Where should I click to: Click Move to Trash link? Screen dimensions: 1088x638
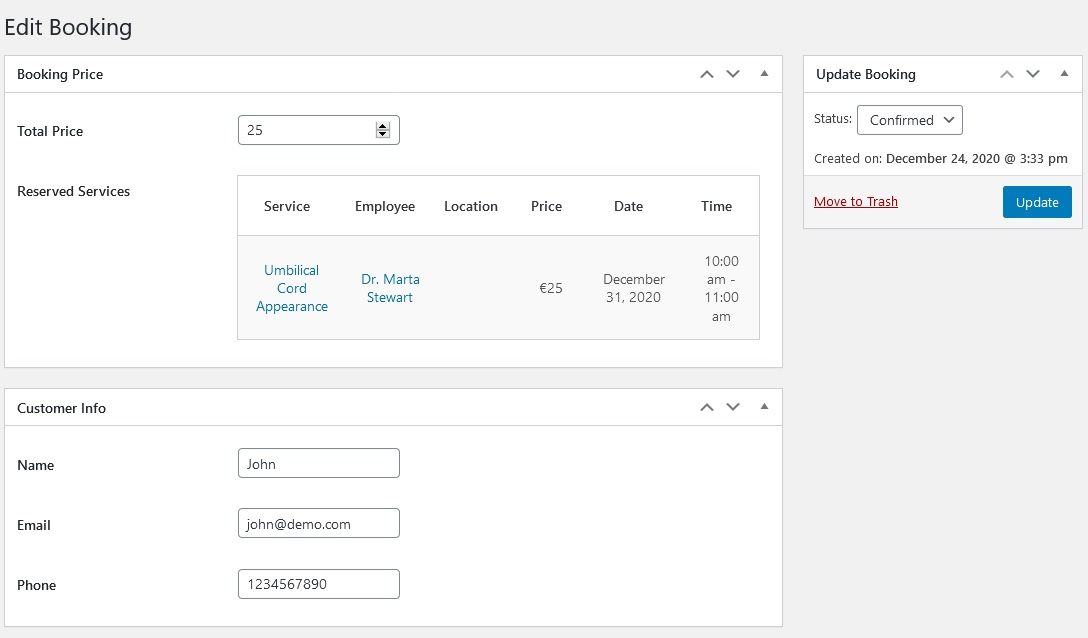tap(856, 201)
